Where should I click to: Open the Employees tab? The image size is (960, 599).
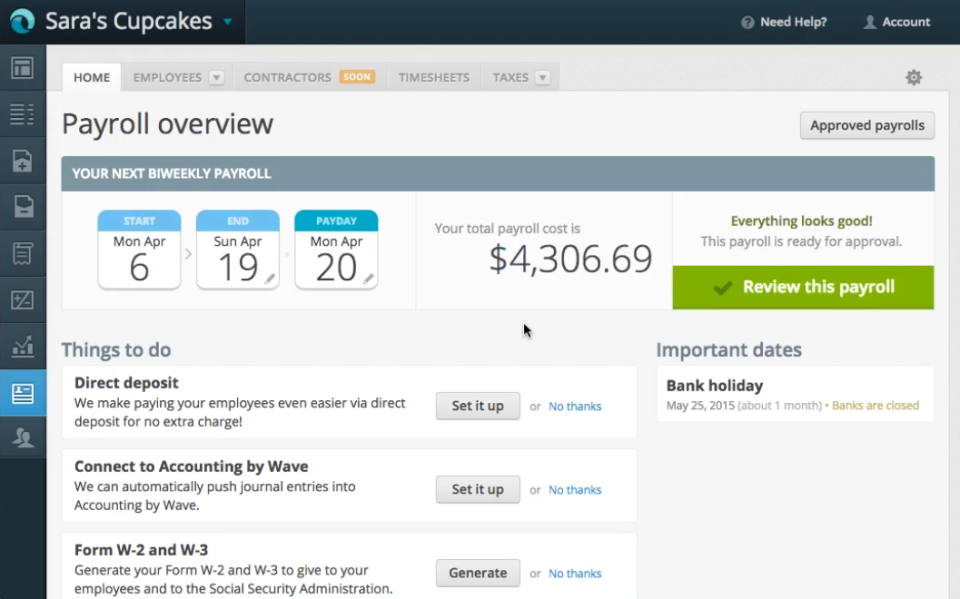[x=167, y=78]
